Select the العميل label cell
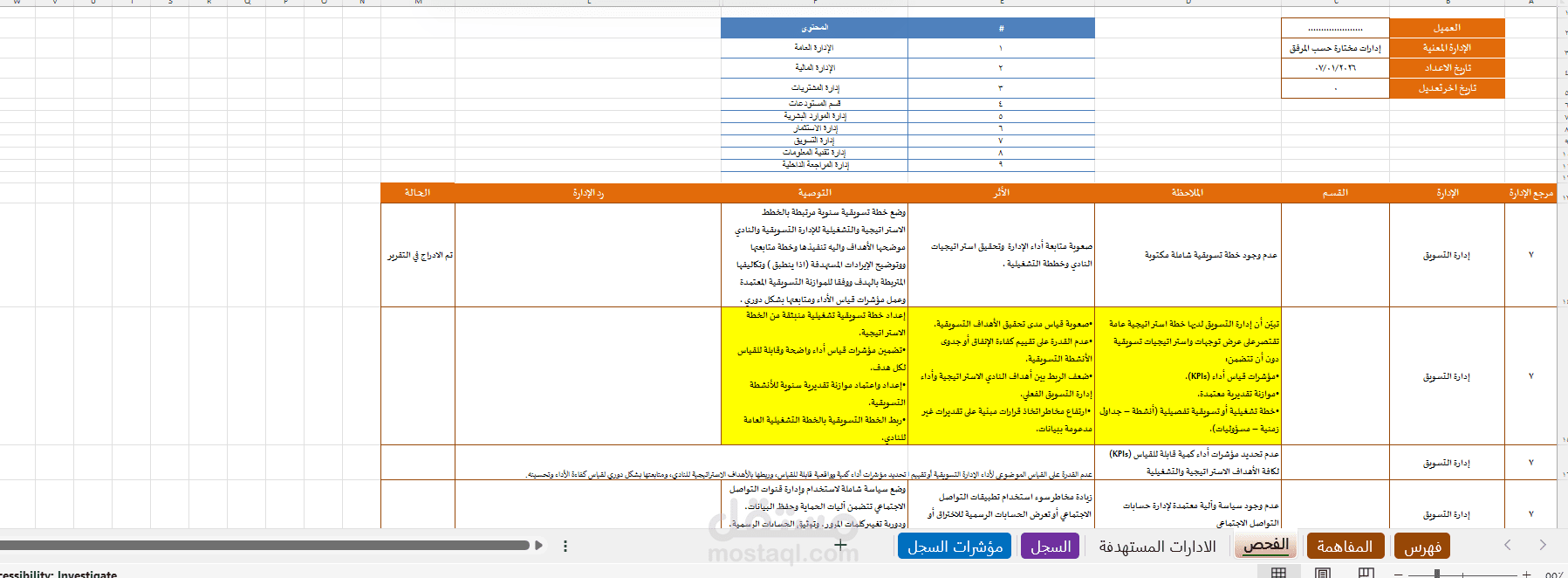This screenshot has width=1568, height=578. [x=1447, y=28]
